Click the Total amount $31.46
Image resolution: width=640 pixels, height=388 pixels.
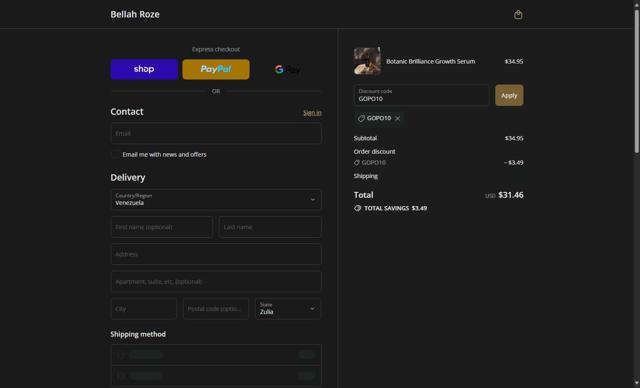511,195
